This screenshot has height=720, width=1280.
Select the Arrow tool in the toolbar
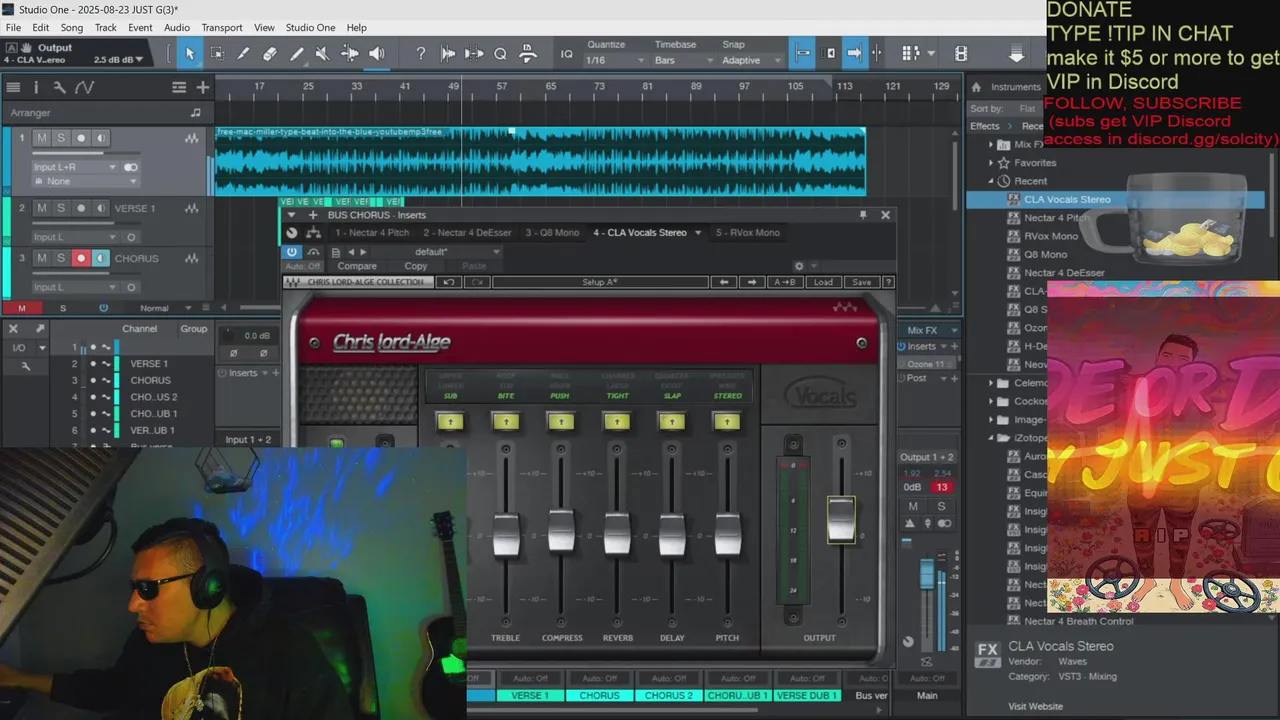(x=190, y=54)
